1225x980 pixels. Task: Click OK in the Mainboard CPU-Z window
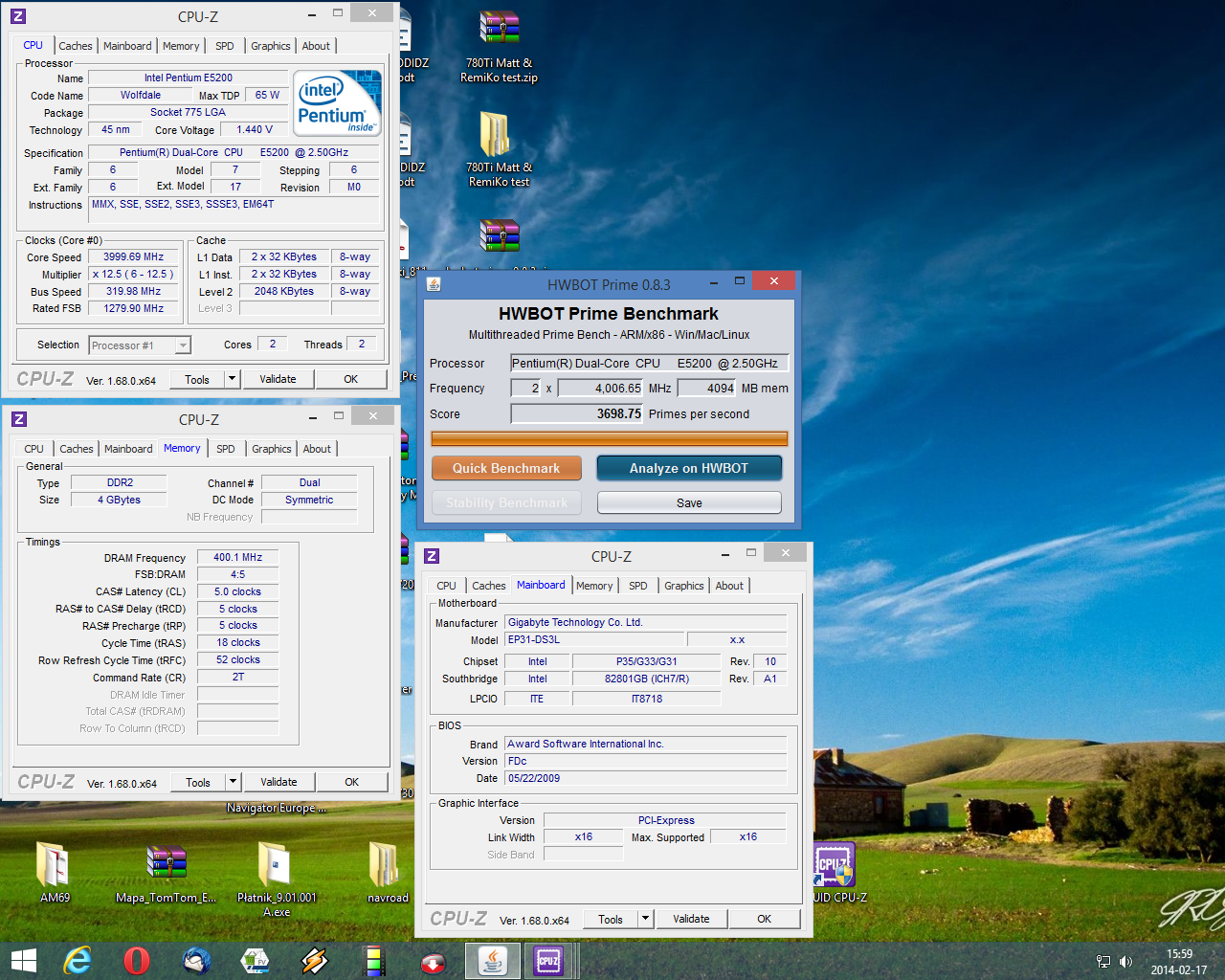click(x=764, y=919)
